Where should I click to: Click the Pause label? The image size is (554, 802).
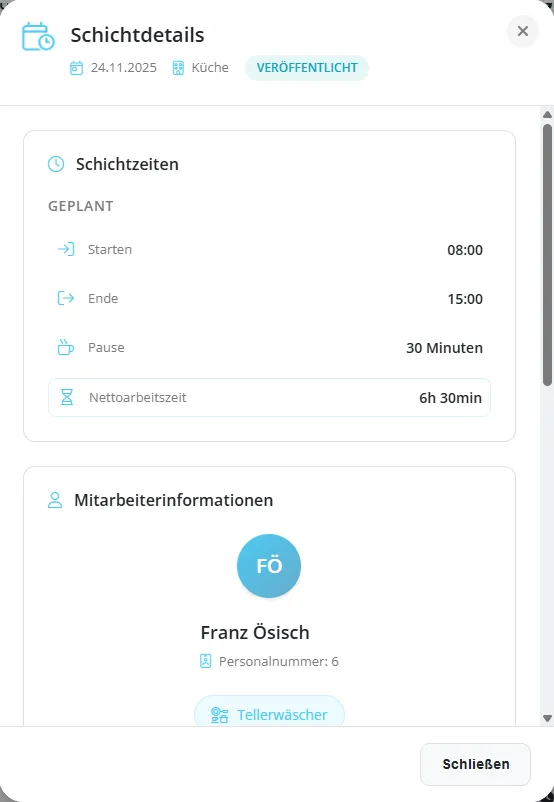click(x=106, y=347)
